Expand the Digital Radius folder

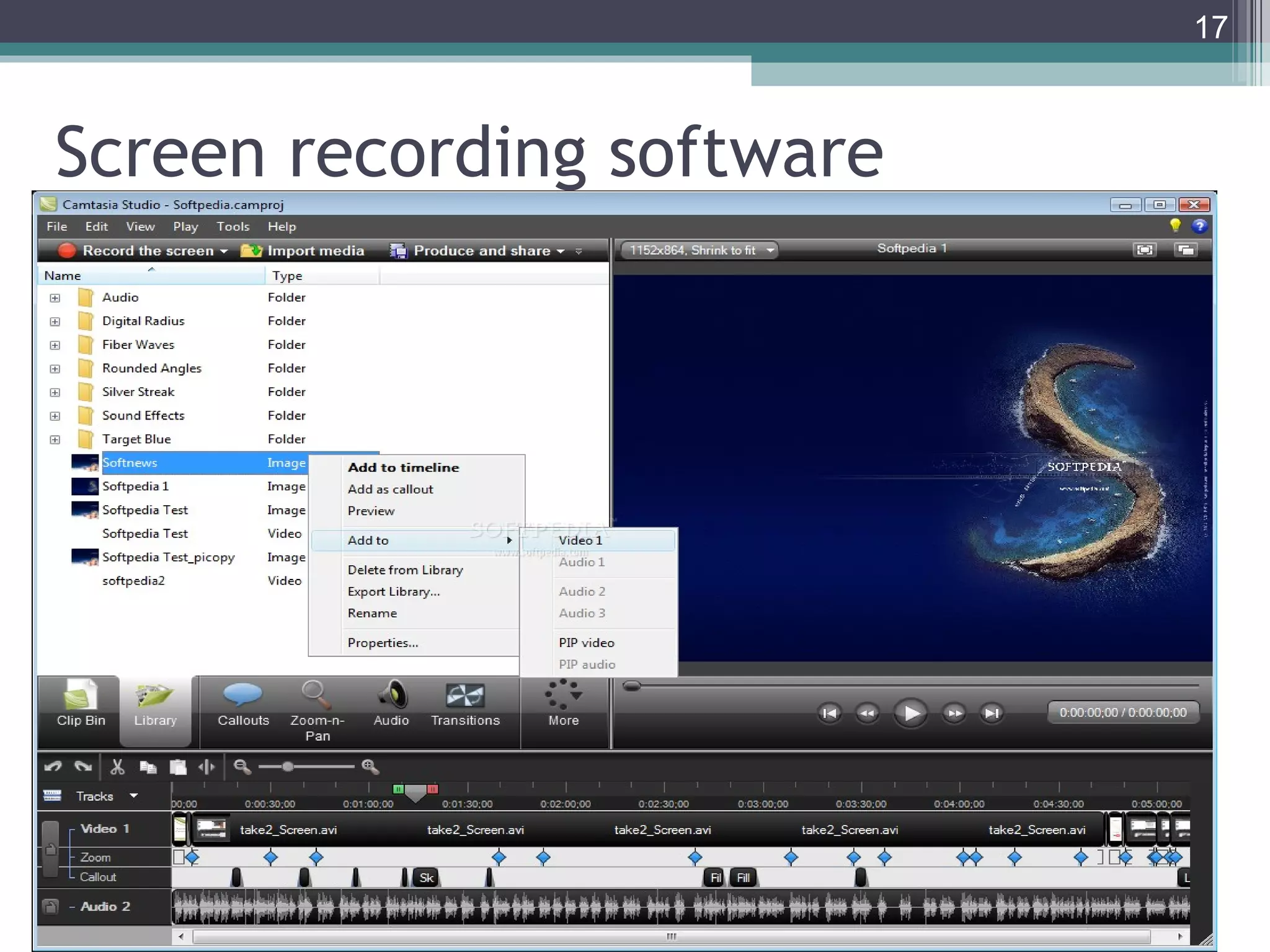[x=55, y=321]
